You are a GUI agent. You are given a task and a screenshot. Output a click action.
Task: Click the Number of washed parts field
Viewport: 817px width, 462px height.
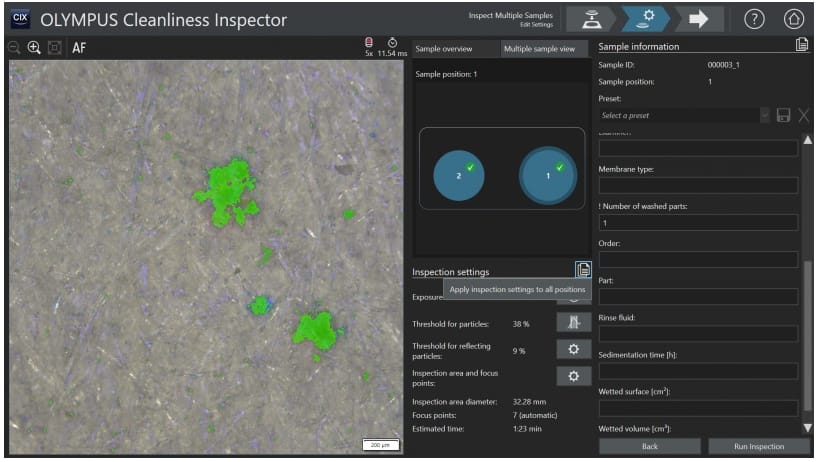698,222
